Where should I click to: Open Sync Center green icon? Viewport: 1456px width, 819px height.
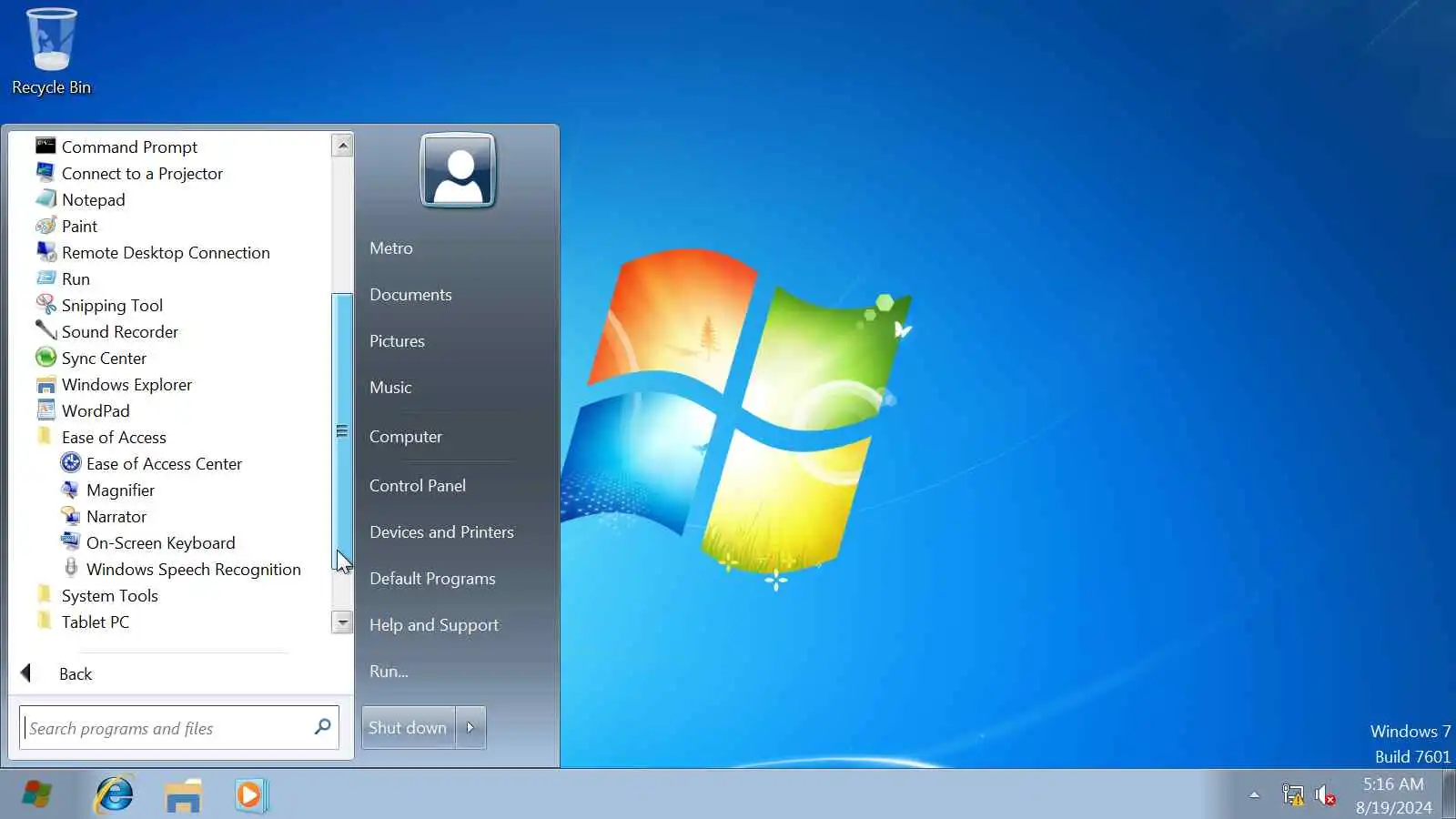[45, 357]
